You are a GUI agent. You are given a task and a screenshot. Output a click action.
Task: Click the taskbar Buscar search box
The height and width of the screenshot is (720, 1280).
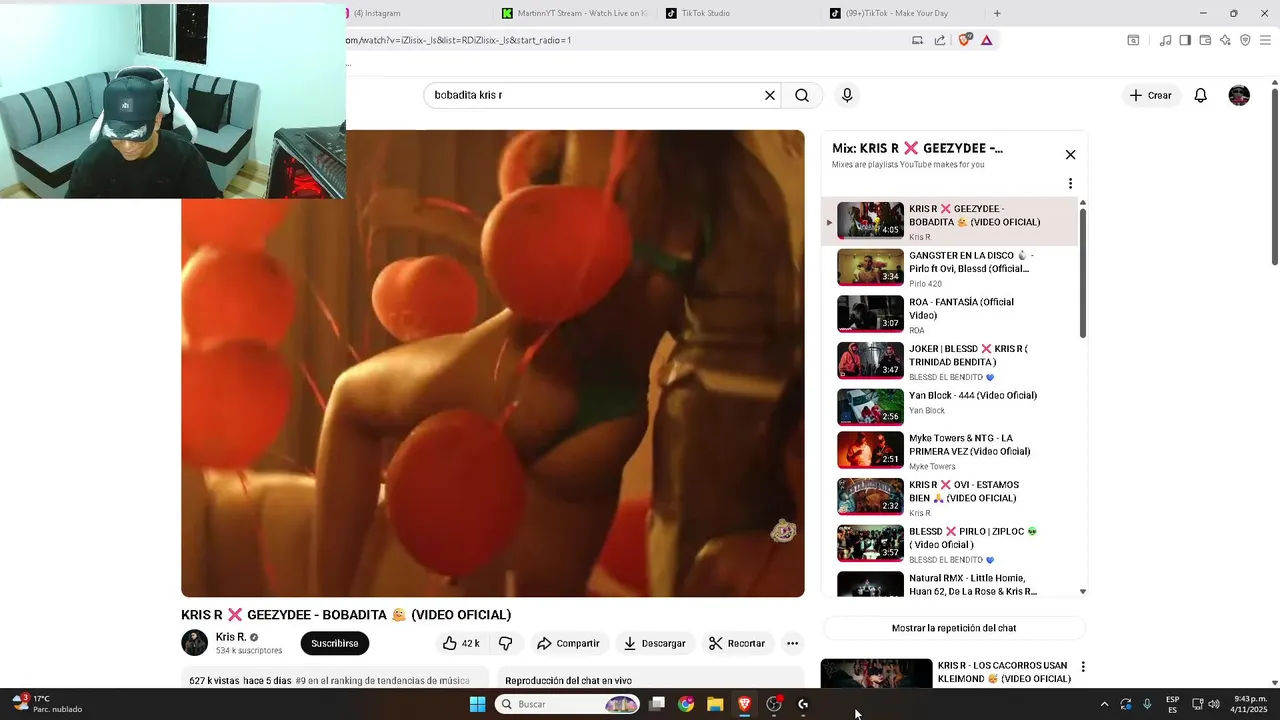click(568, 704)
